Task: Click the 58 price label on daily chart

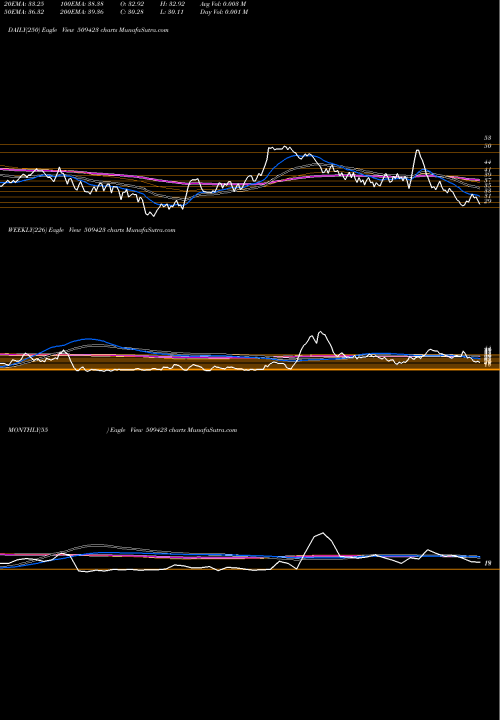Action: tap(488, 138)
